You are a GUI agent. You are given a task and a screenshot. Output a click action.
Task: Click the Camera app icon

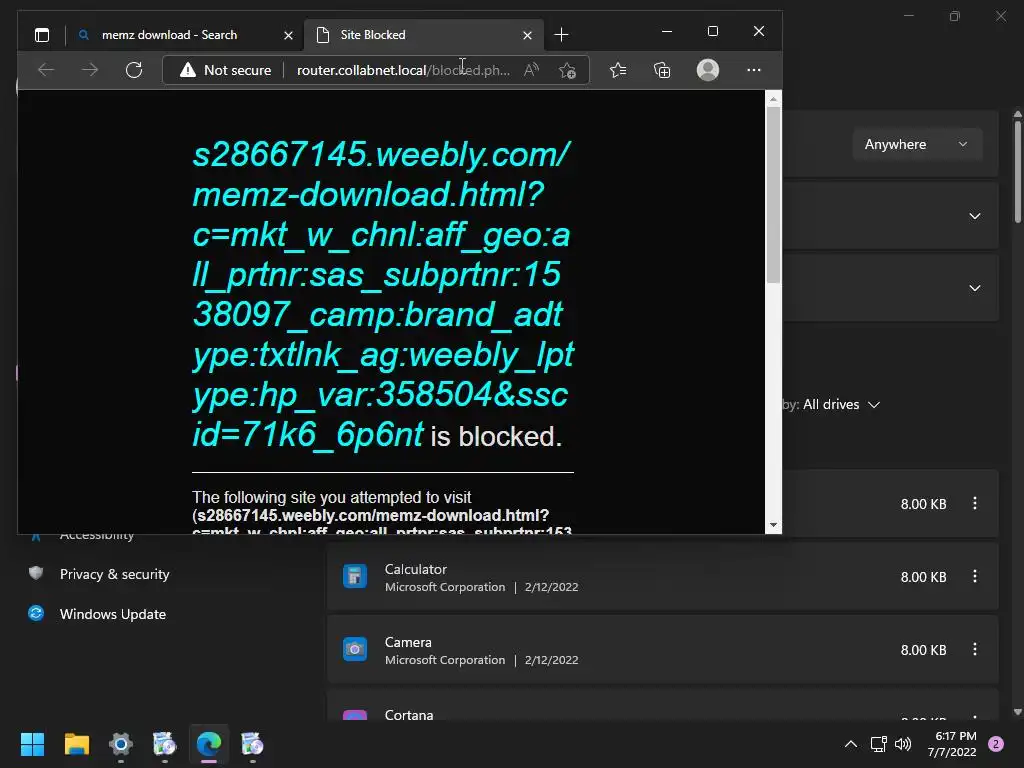[355, 649]
